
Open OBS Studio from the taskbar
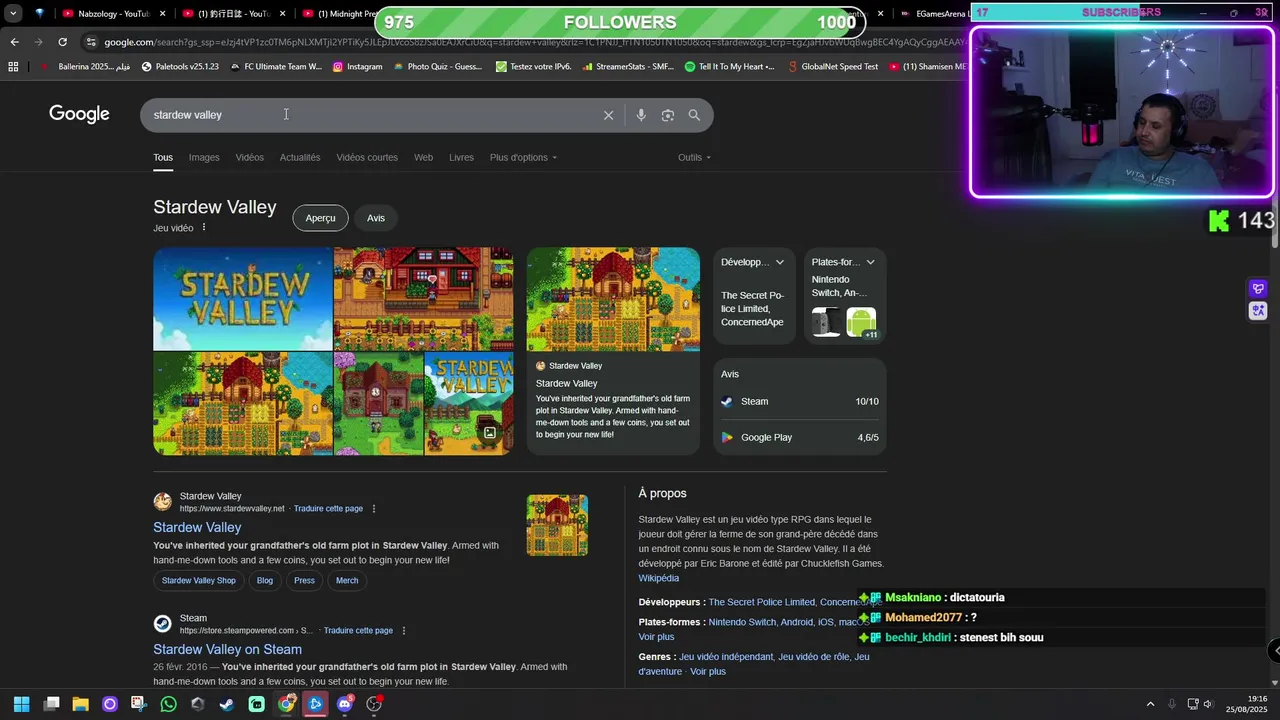374,704
